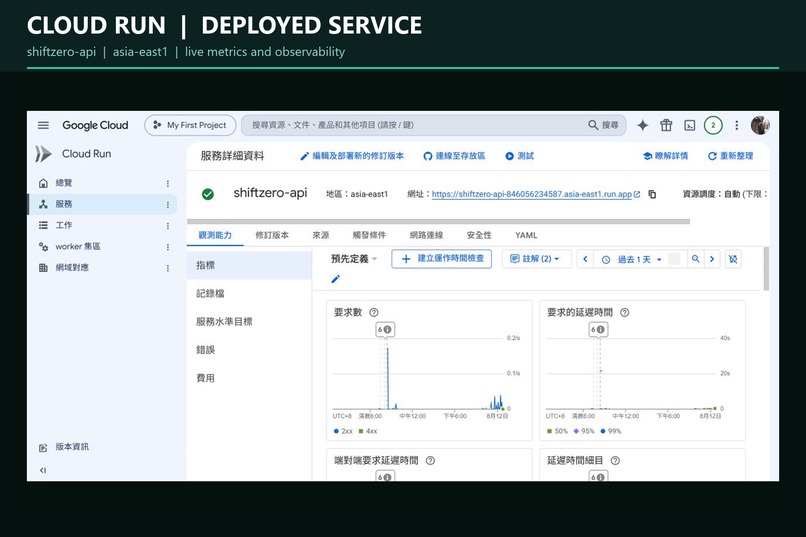This screenshot has width=806, height=537.
Task: Open the shiftzero-api run.app URL
Action: (x=532, y=194)
